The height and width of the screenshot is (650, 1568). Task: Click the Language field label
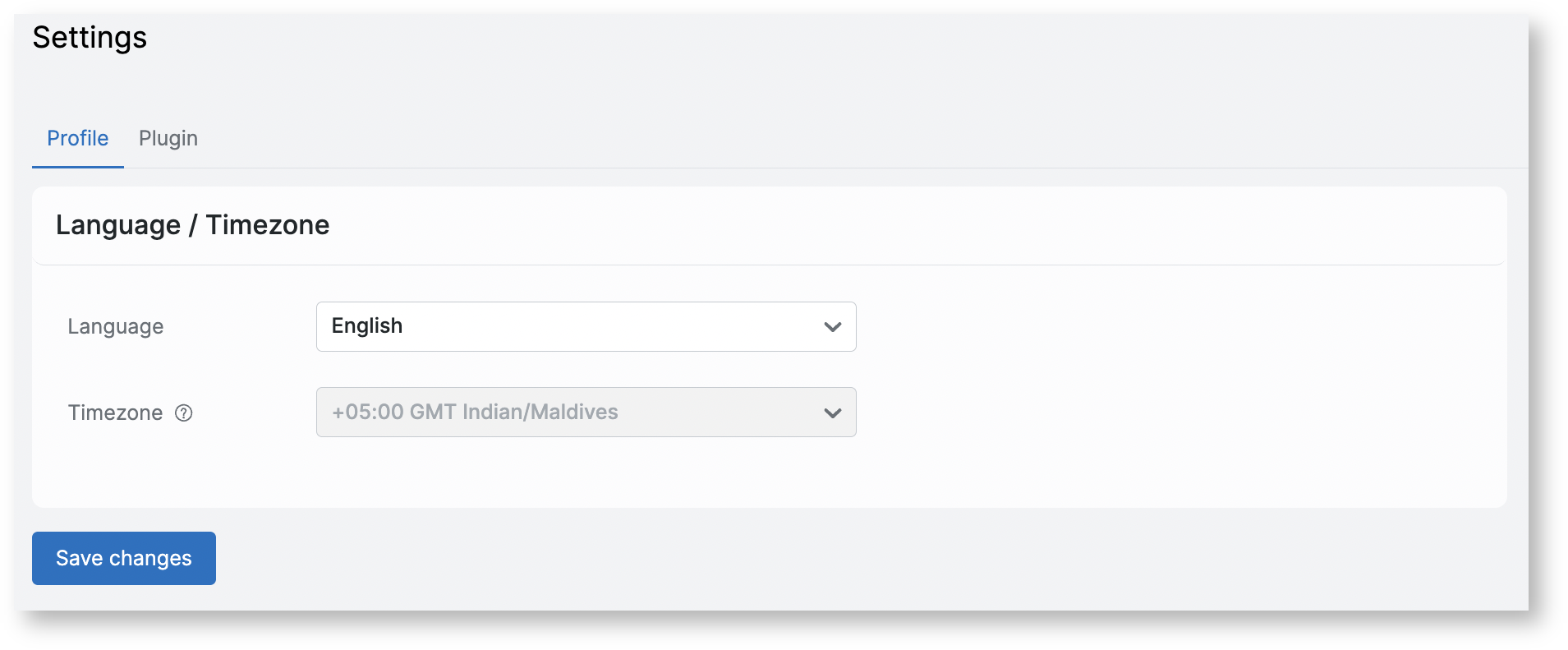[x=116, y=327]
